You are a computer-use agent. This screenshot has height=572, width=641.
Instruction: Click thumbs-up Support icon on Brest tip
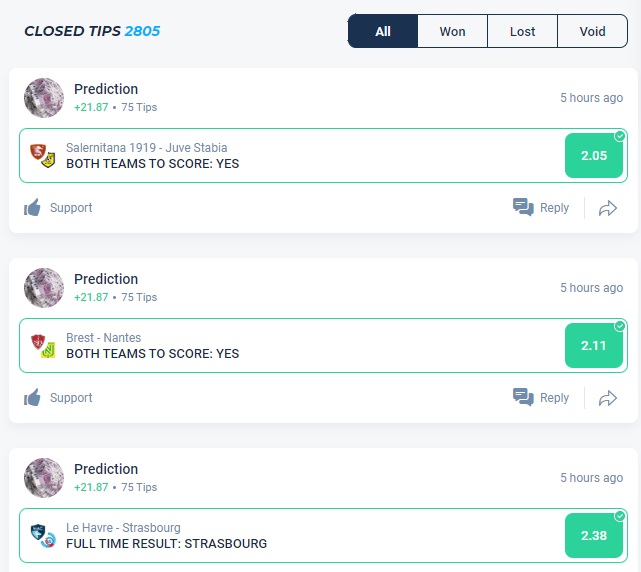click(x=33, y=398)
